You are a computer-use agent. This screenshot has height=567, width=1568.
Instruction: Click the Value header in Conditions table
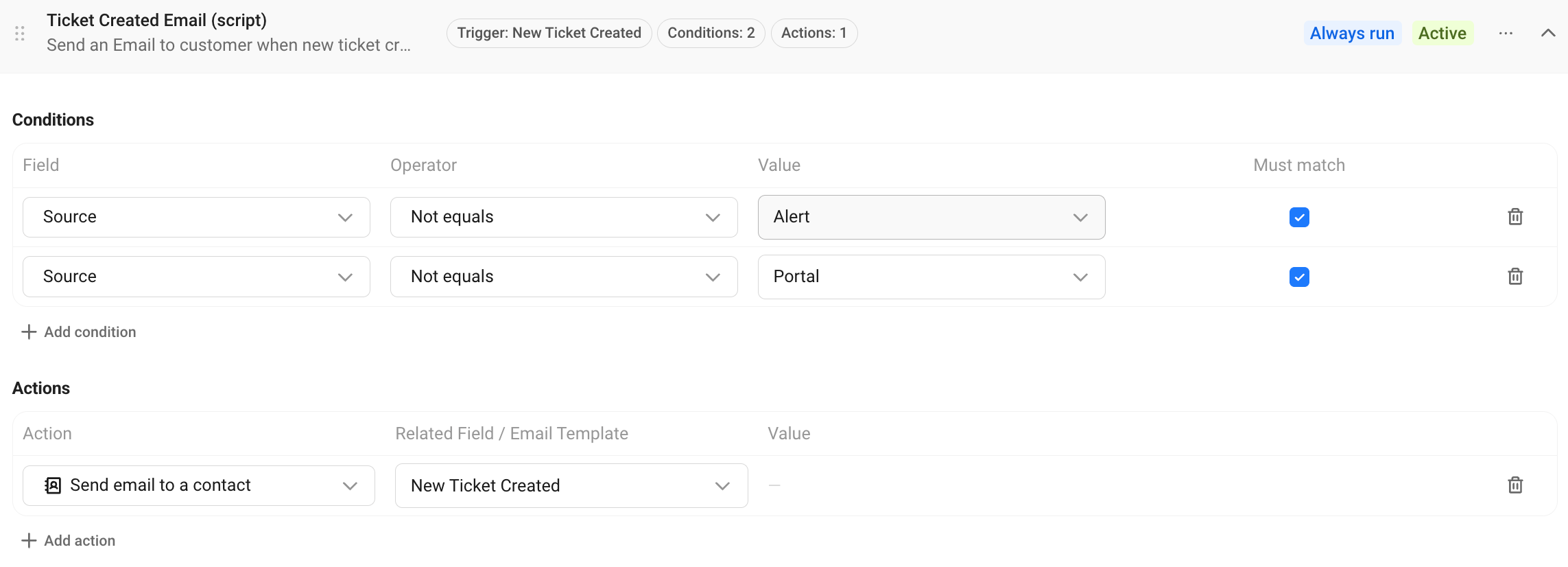[x=779, y=165]
